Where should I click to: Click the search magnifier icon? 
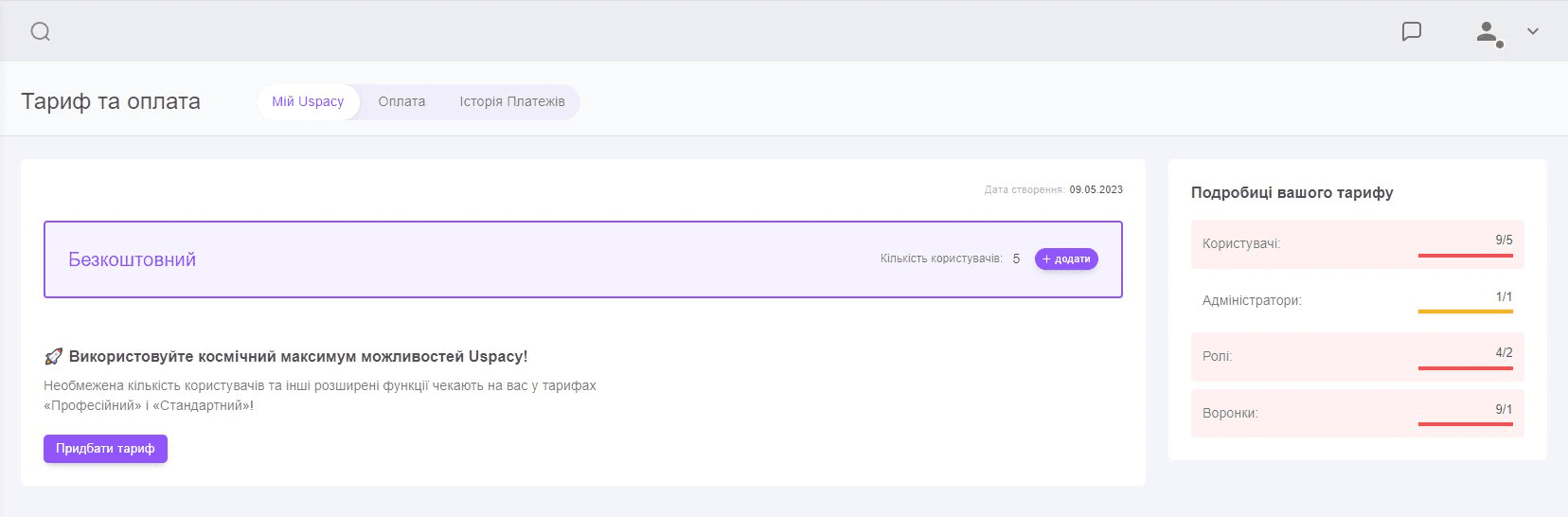pos(40,31)
